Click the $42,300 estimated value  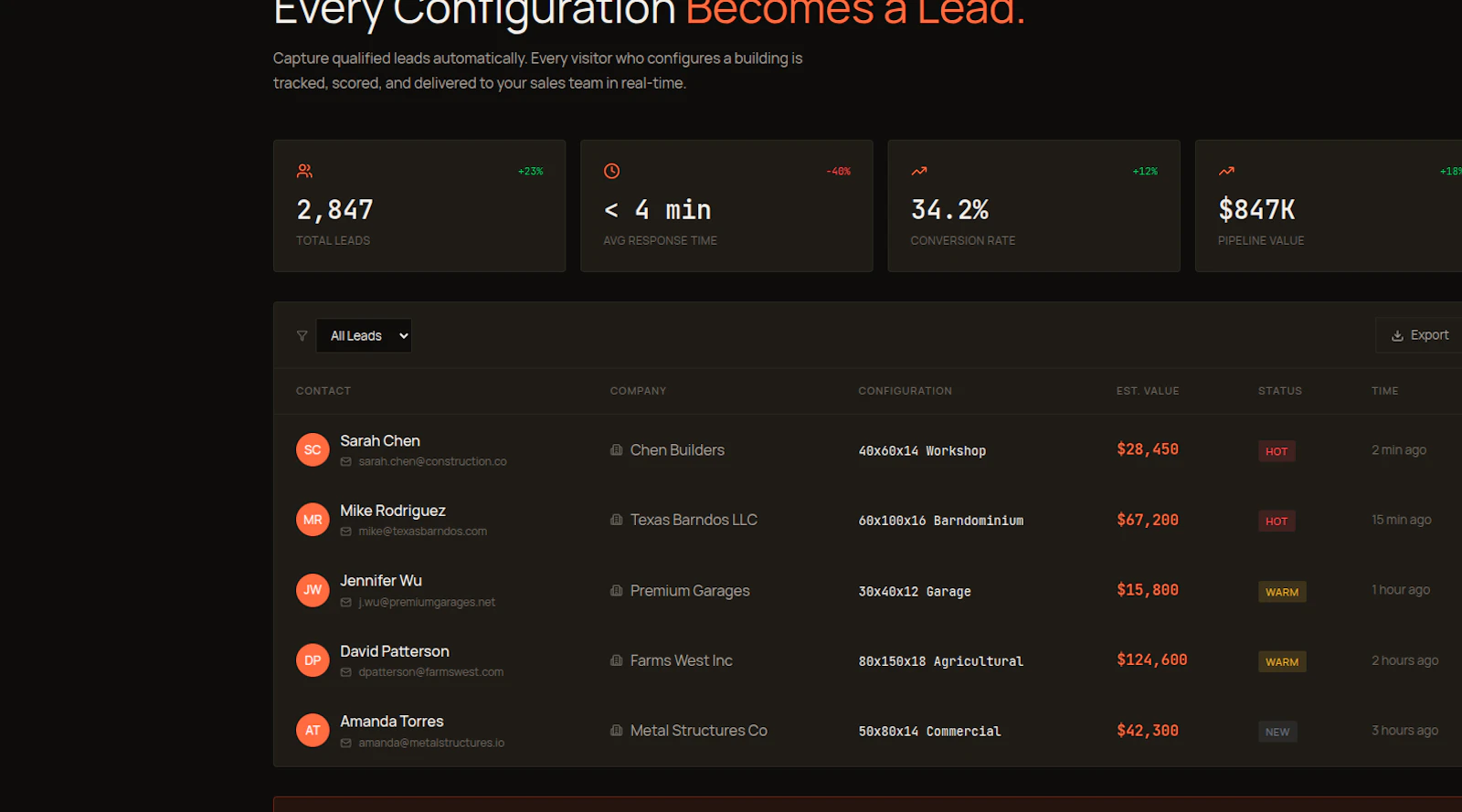pyautogui.click(x=1148, y=731)
